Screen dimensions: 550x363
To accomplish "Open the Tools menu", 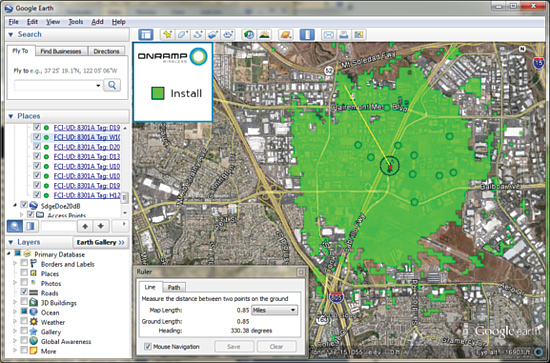I will [x=75, y=22].
